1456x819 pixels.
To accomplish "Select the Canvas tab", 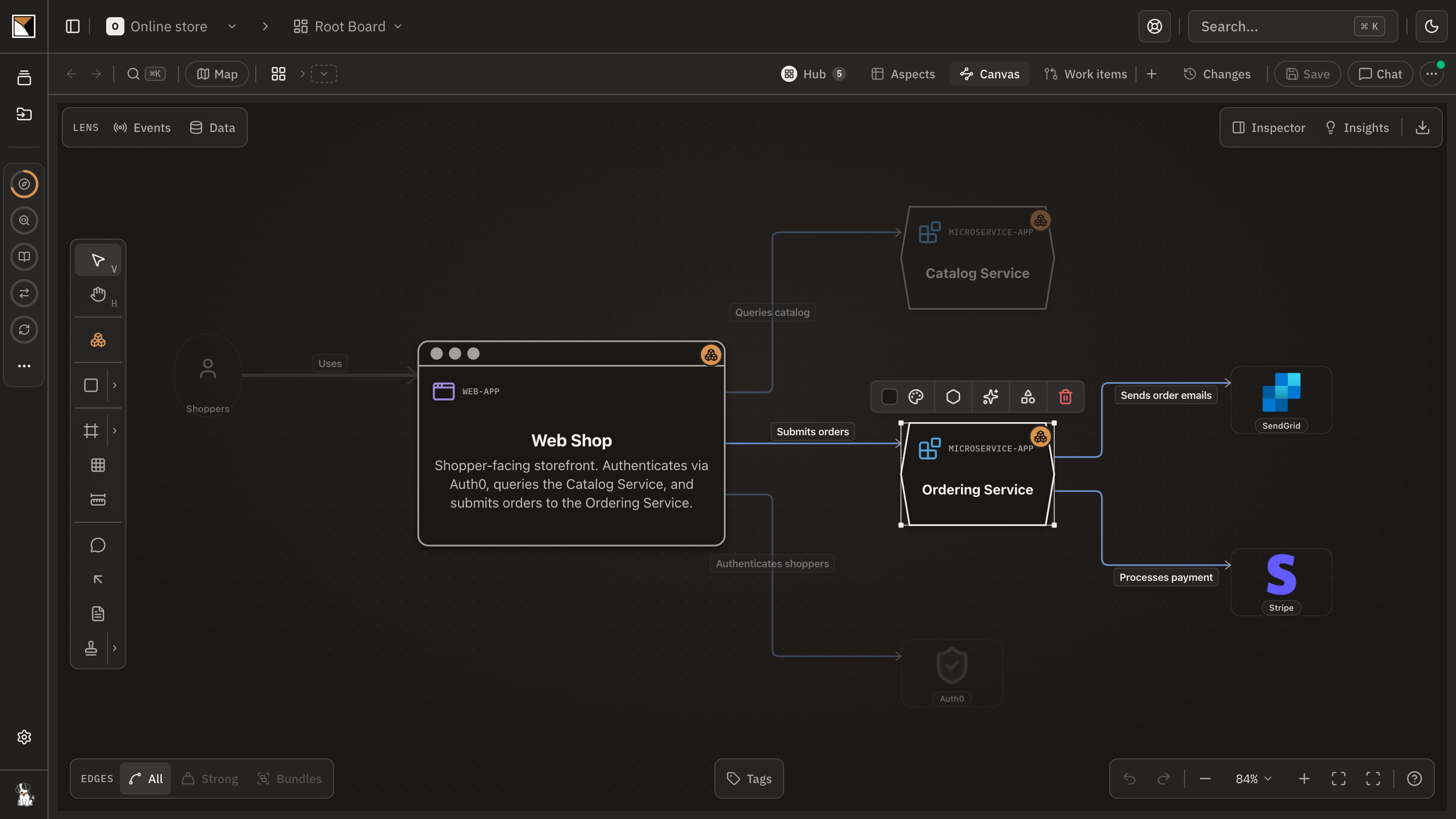I will [x=990, y=74].
